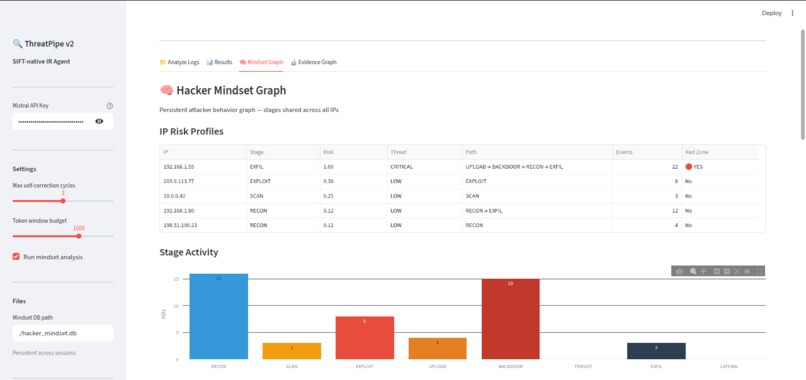
Task: Click the risk value 0.25 cell
Action: (354, 196)
